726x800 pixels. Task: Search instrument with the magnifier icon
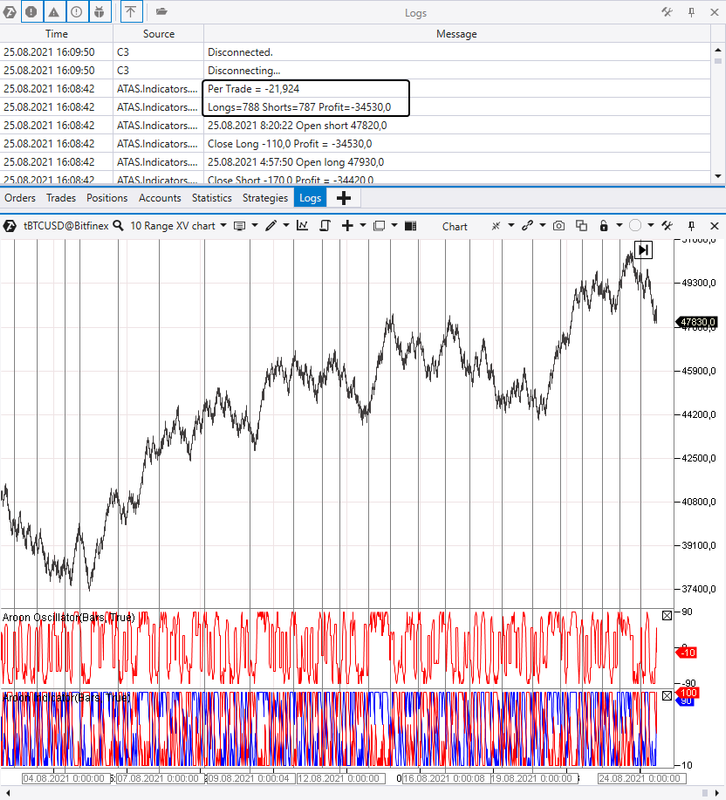[x=118, y=226]
